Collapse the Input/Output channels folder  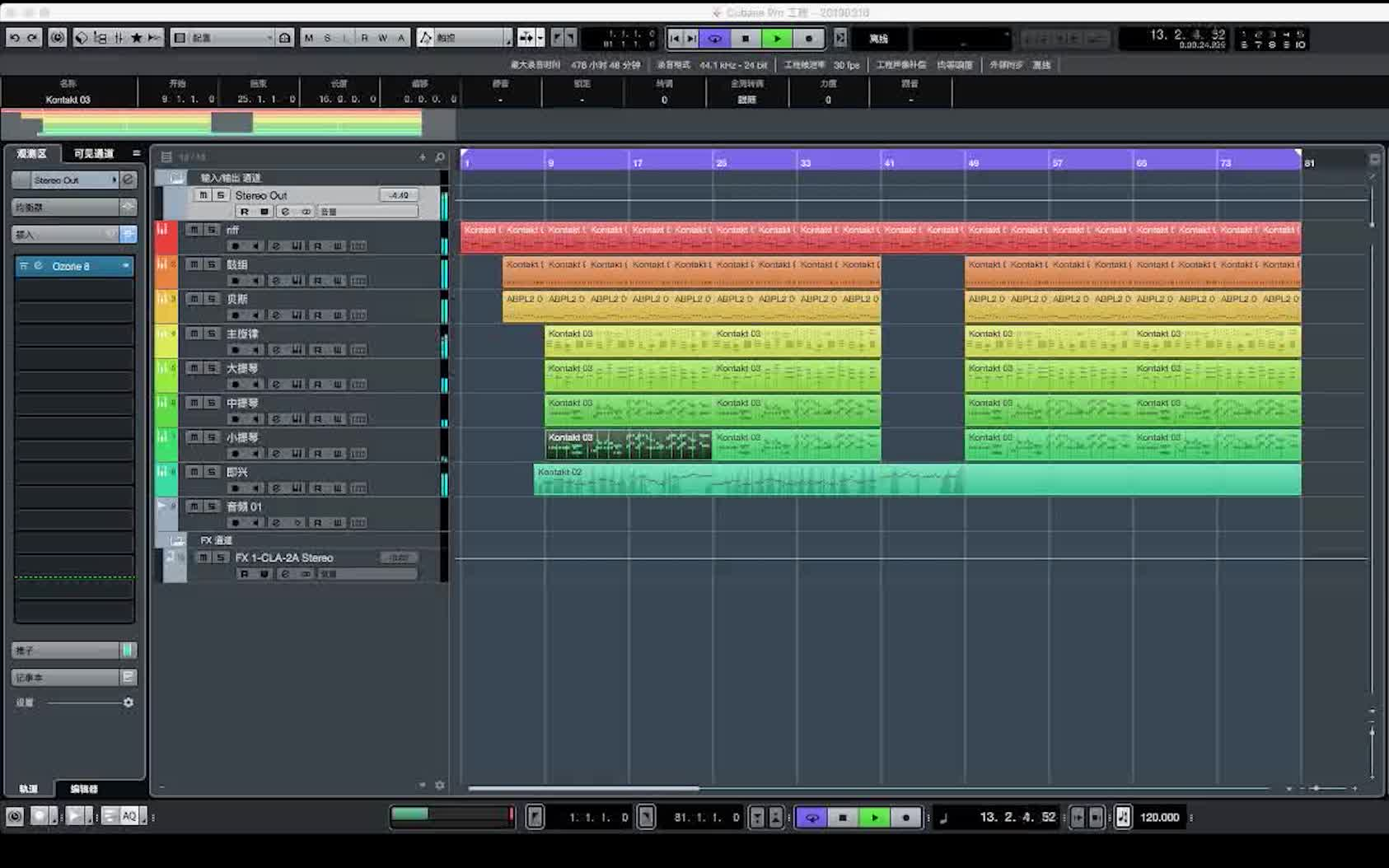[177, 177]
